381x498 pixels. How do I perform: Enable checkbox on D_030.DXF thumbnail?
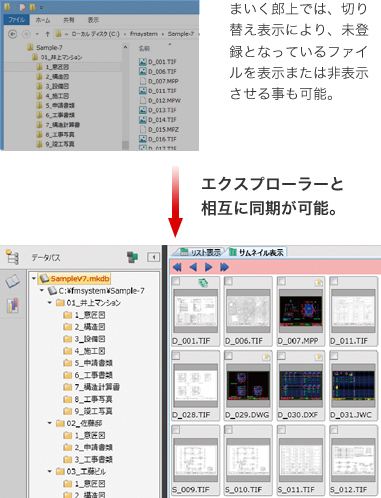coord(282,356)
